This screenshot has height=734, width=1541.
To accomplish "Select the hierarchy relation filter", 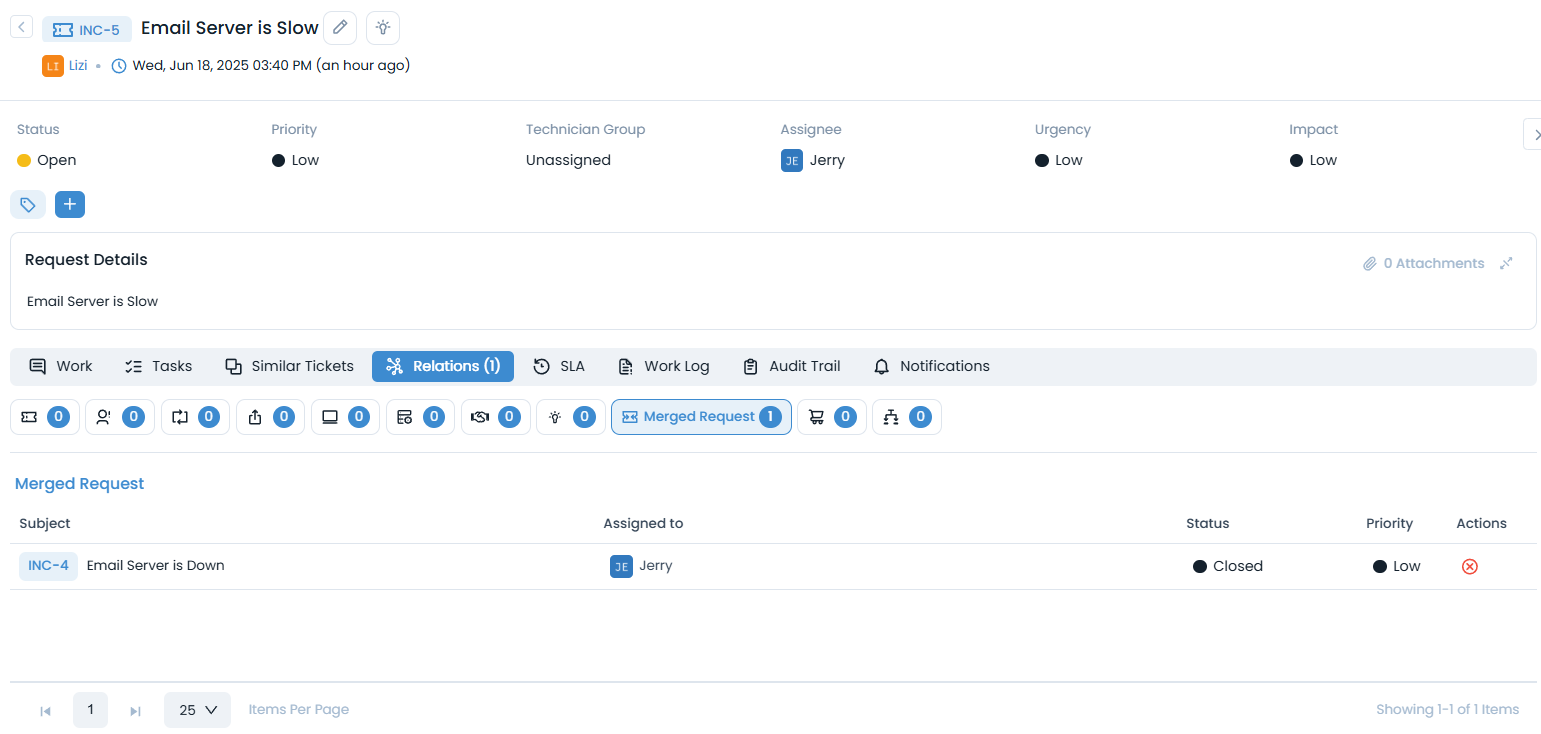I will click(906, 417).
